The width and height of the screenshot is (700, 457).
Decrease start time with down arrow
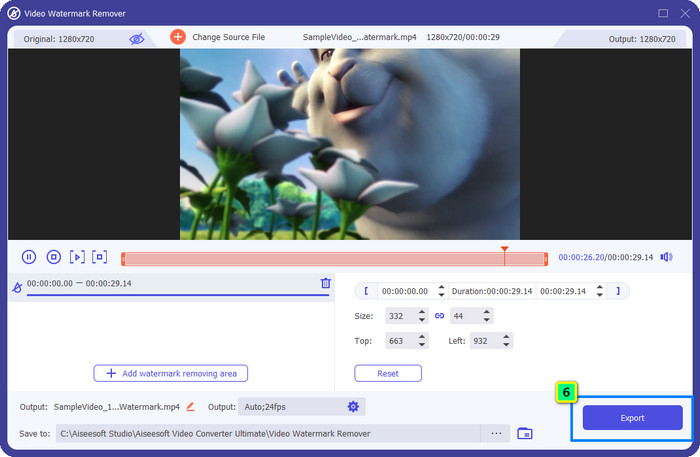point(441,295)
